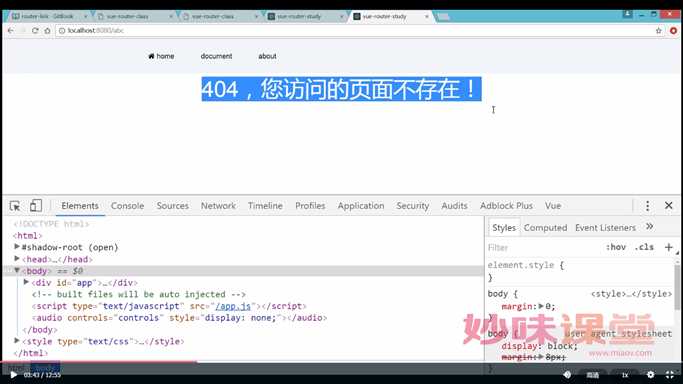View site information for localhost
This screenshot has width=683, height=384.
pyautogui.click(x=62, y=31)
